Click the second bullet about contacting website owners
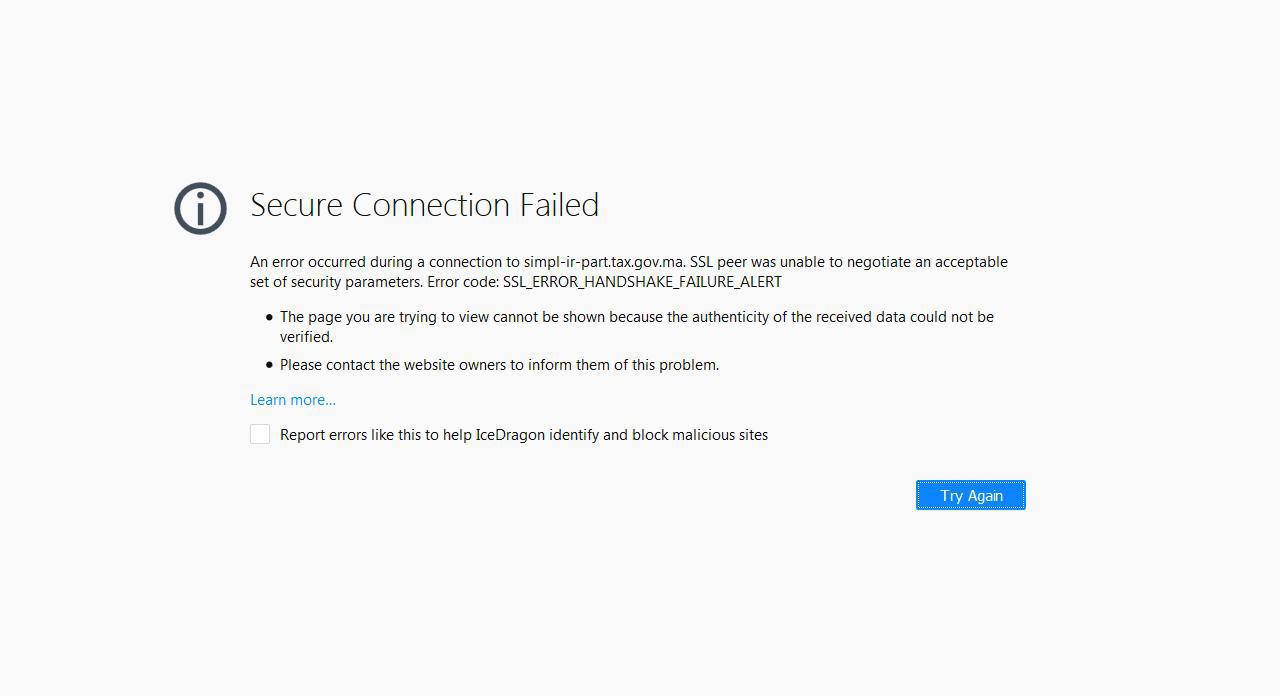 pyautogui.click(x=499, y=364)
